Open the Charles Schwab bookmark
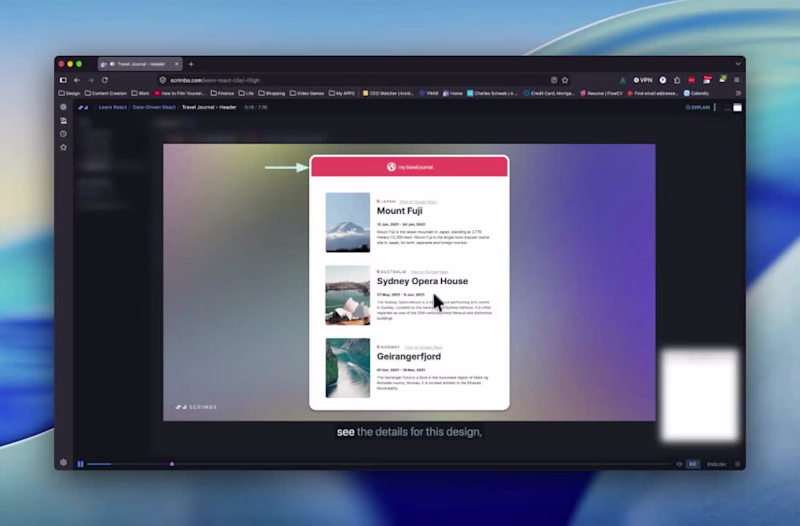 (492, 93)
